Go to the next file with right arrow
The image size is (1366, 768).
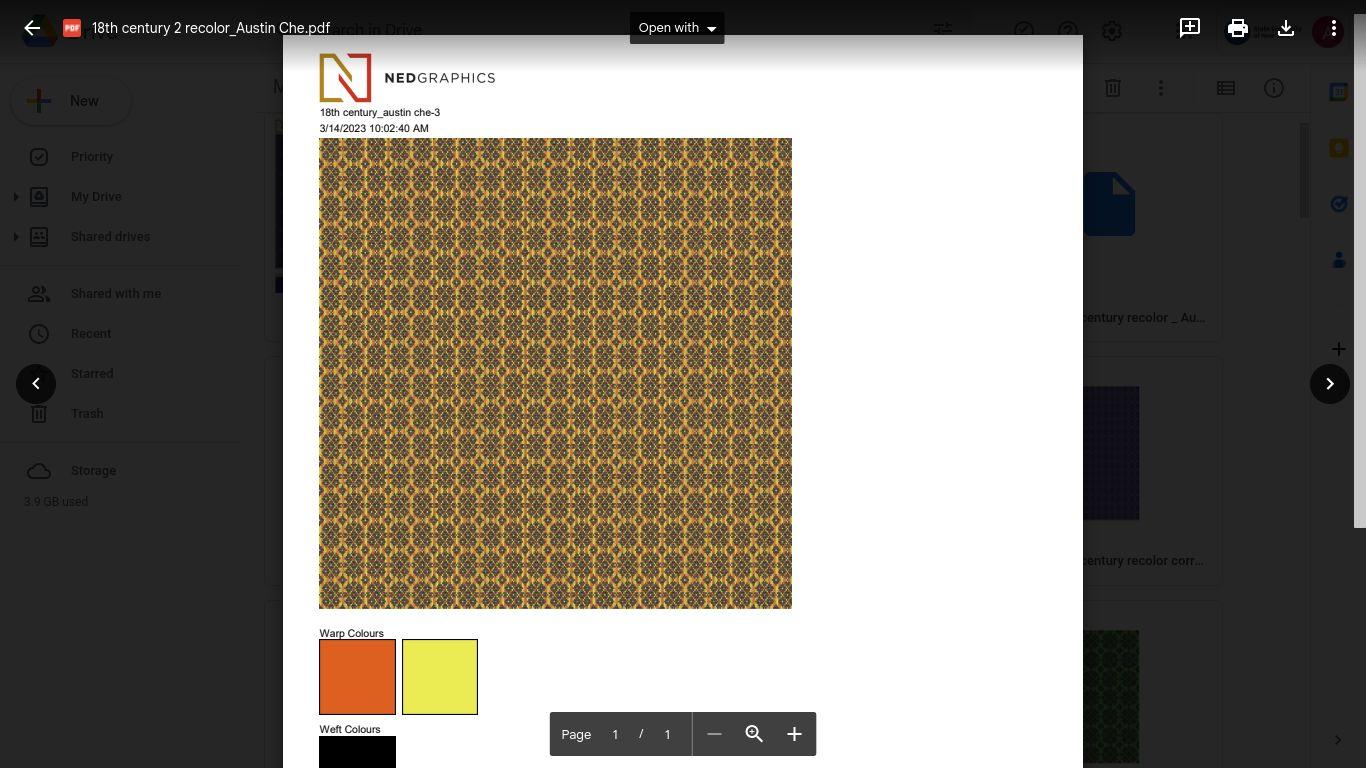[x=1330, y=384]
